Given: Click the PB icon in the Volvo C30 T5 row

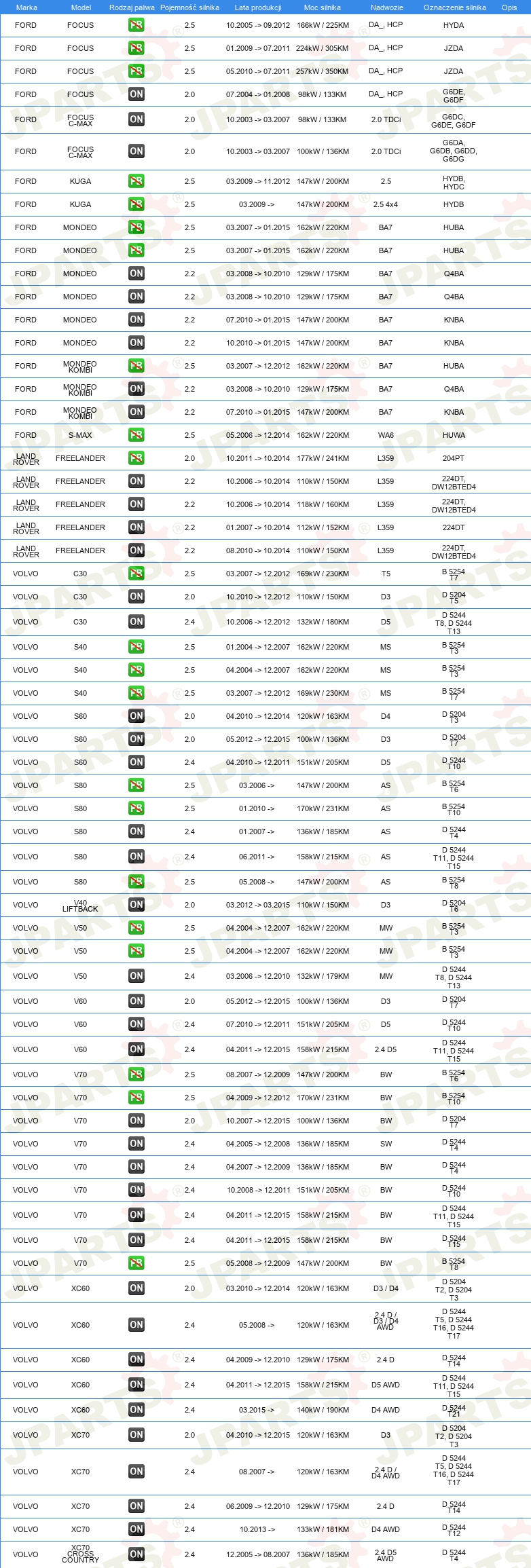Looking at the screenshot, I should [136, 574].
